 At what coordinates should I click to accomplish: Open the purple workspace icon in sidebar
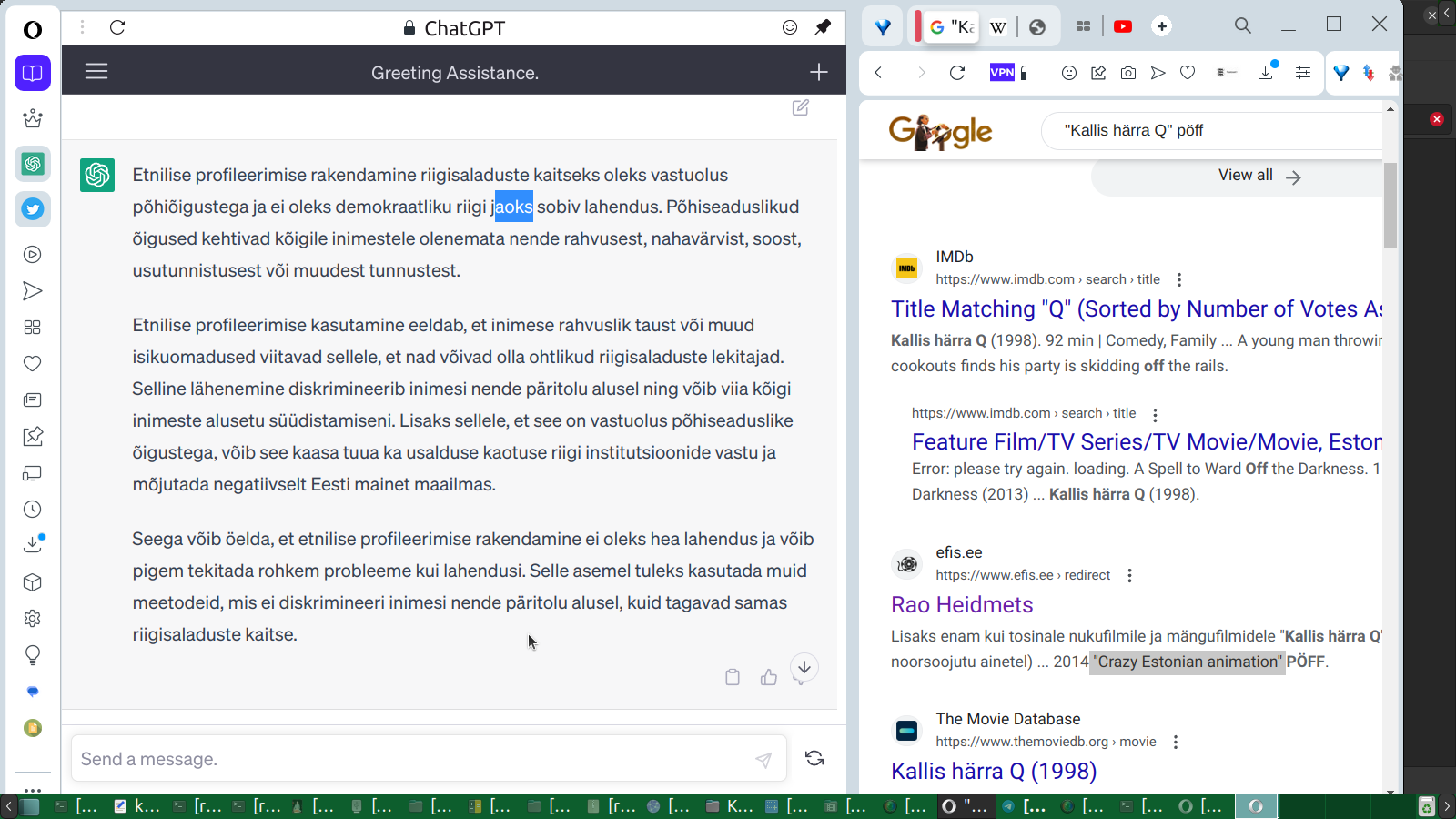click(33, 73)
